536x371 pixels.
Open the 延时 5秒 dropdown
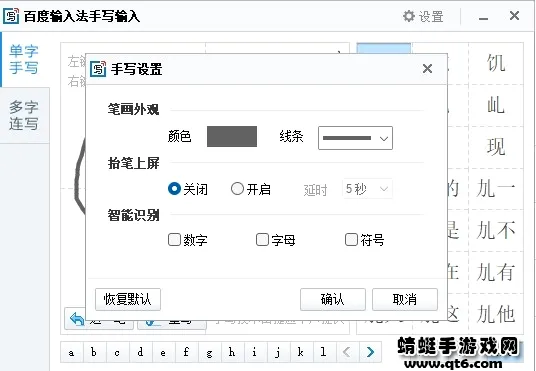pyautogui.click(x=367, y=189)
